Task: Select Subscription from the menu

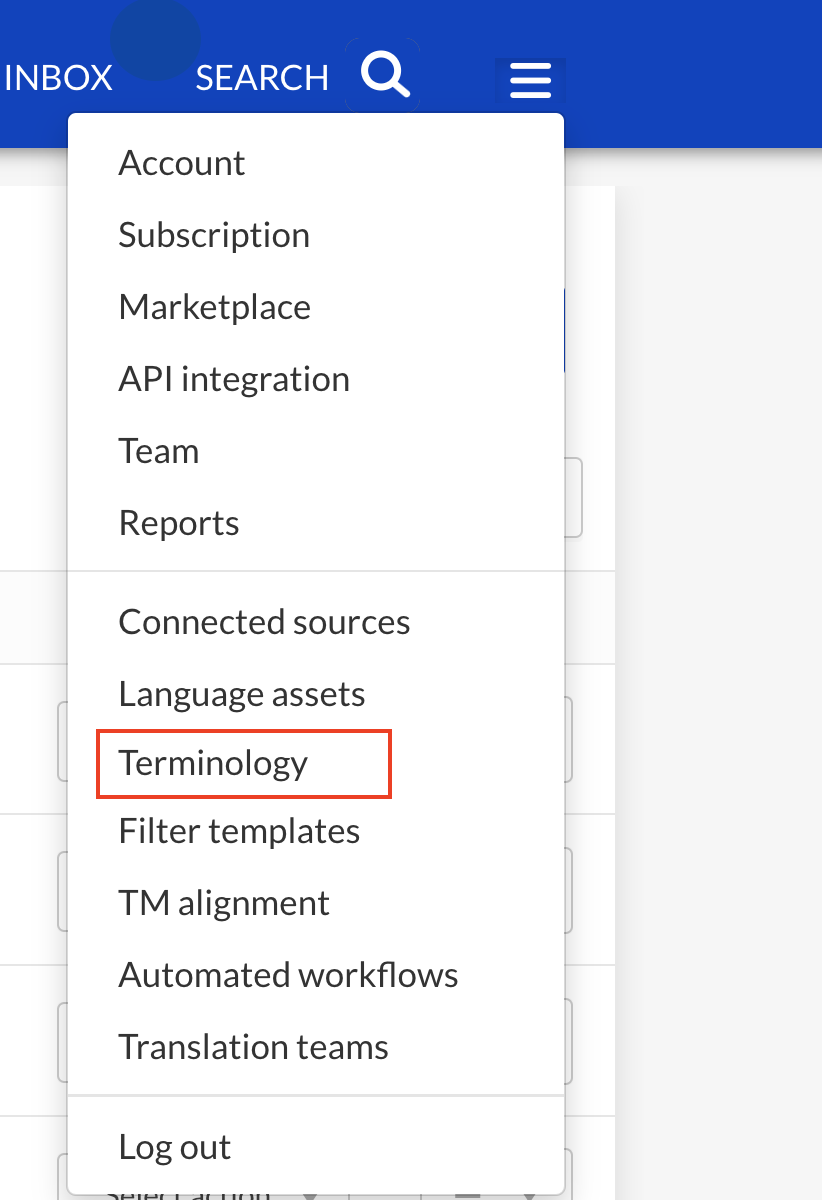Action: click(x=213, y=234)
